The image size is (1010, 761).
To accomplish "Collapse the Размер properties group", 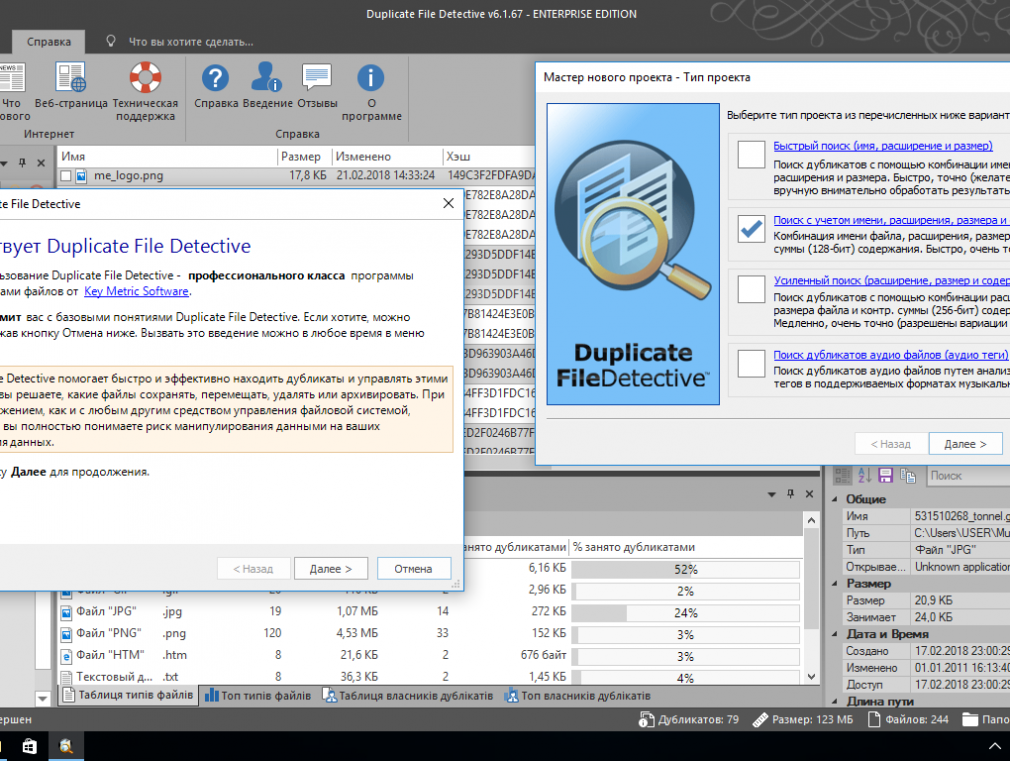I will point(835,584).
